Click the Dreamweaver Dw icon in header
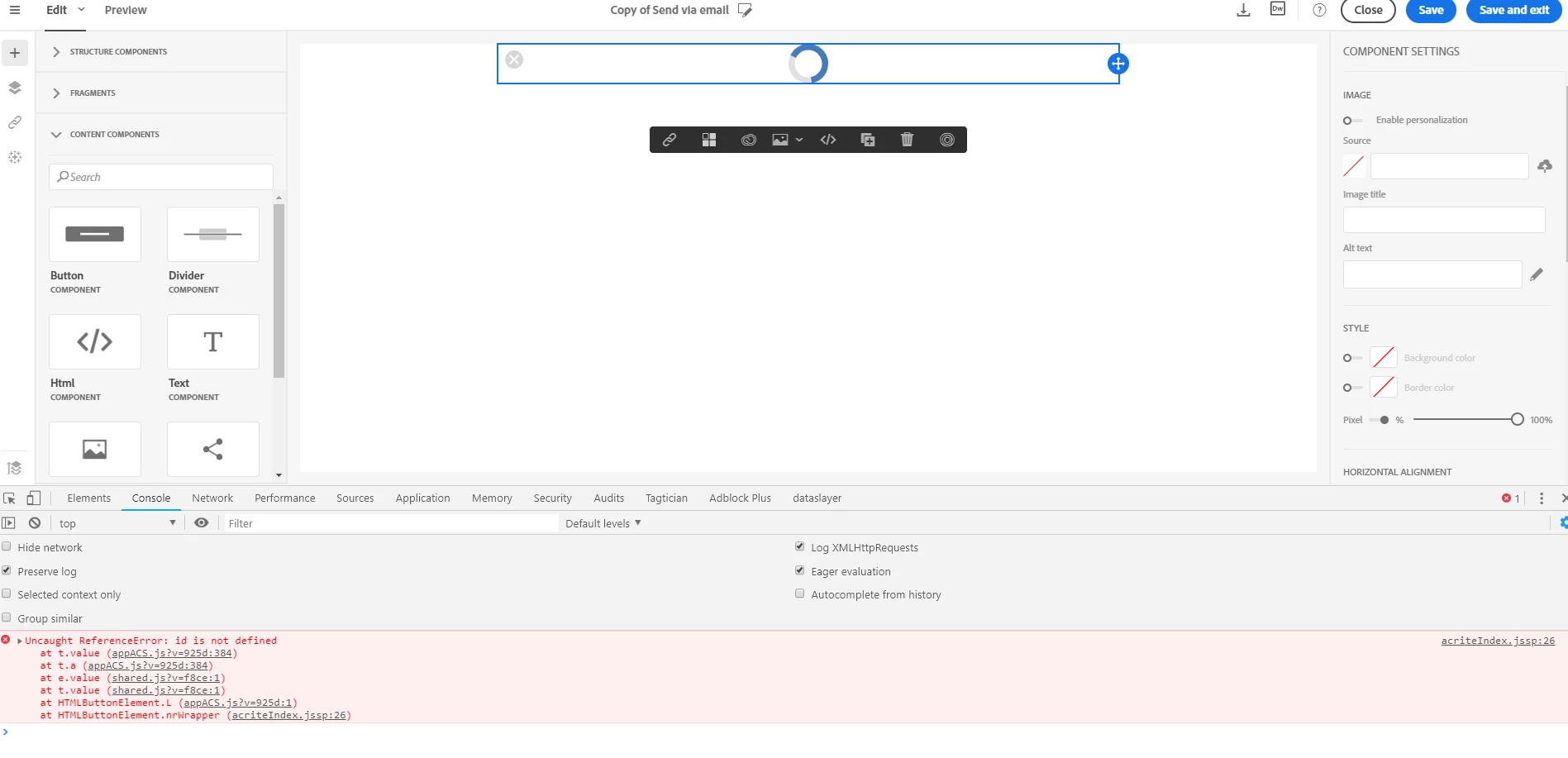1568x758 pixels. pos(1278,9)
